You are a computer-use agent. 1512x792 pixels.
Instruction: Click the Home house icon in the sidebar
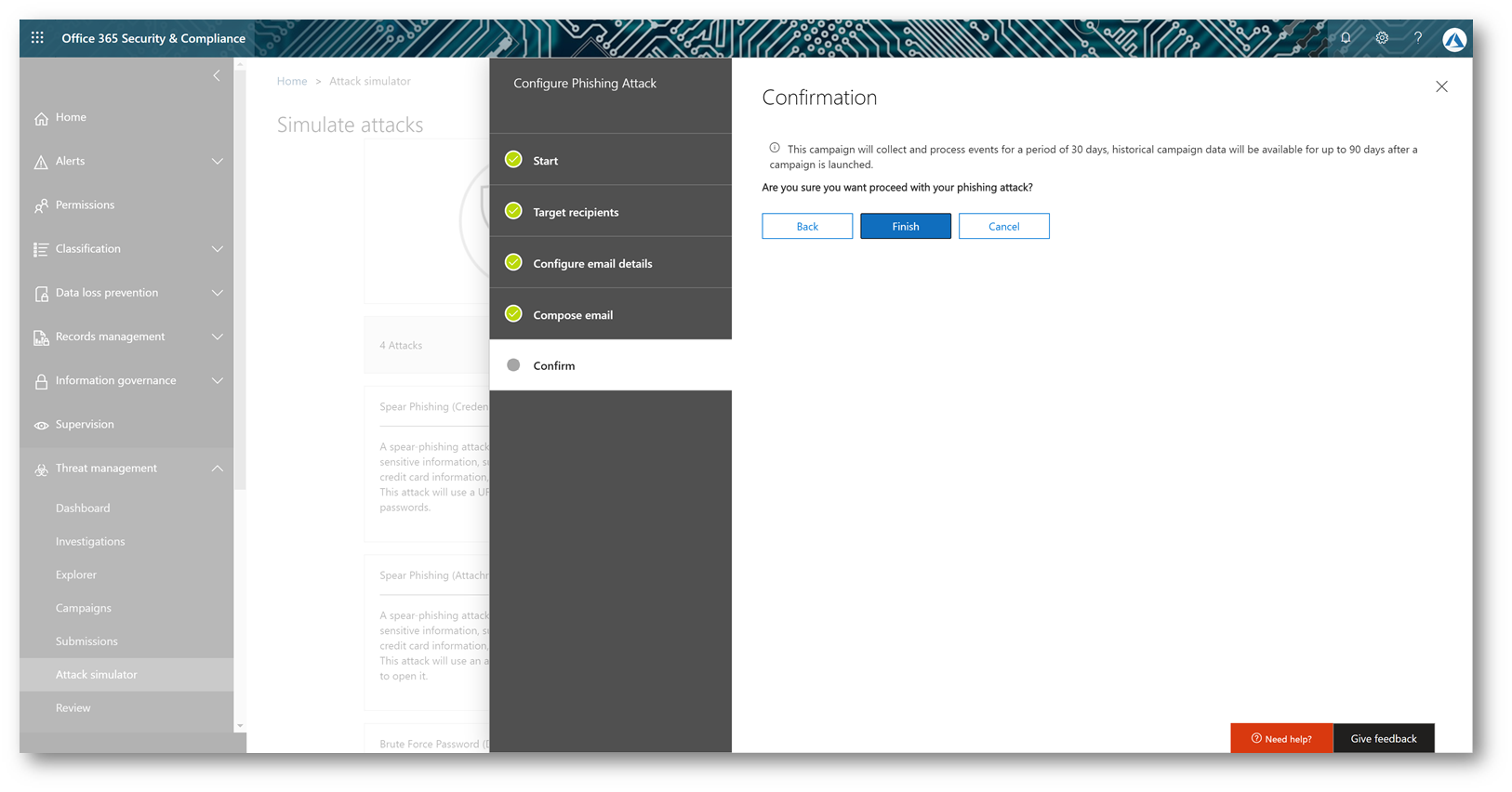41,118
